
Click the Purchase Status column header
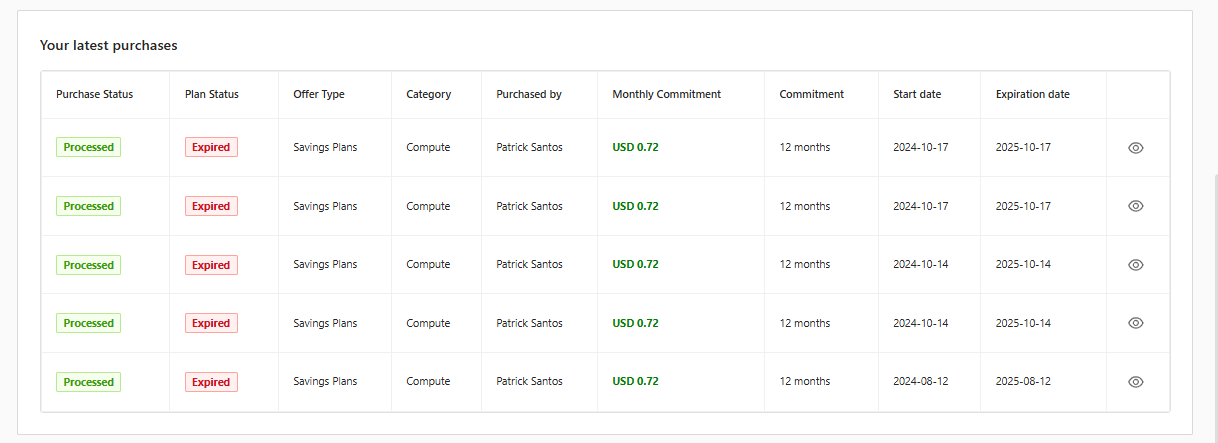94,94
